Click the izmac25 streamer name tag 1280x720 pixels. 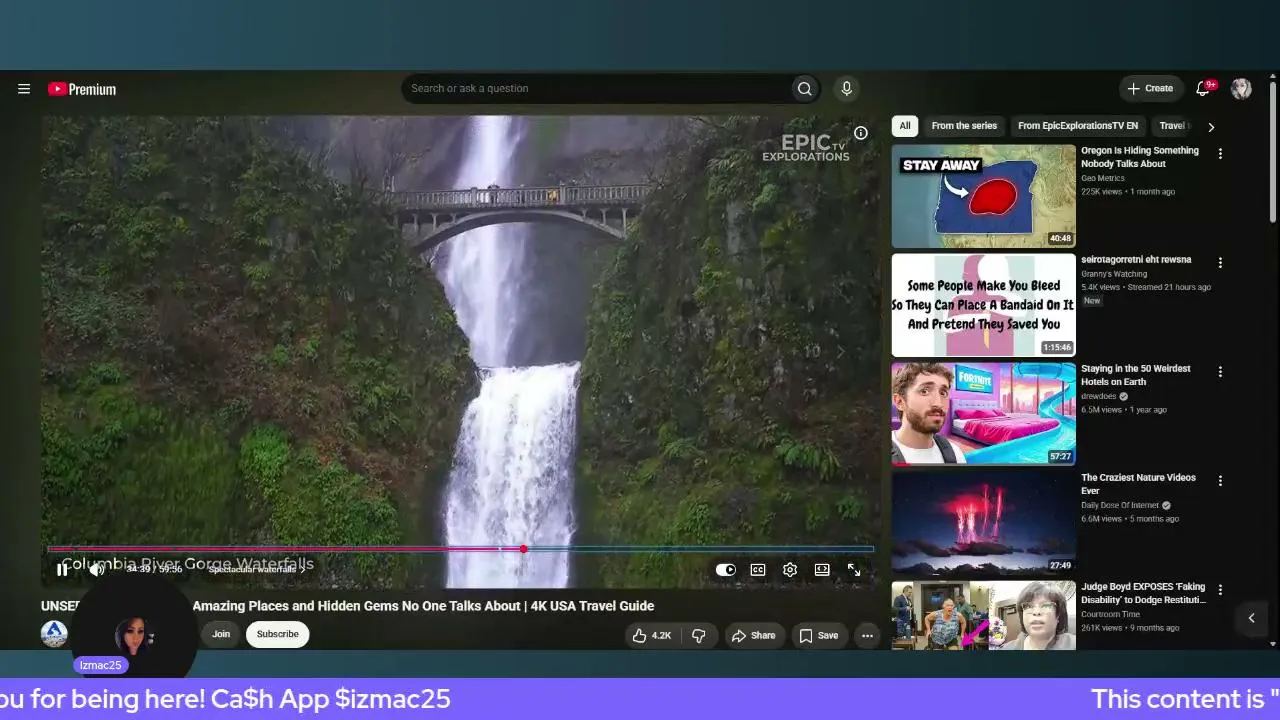(x=101, y=665)
